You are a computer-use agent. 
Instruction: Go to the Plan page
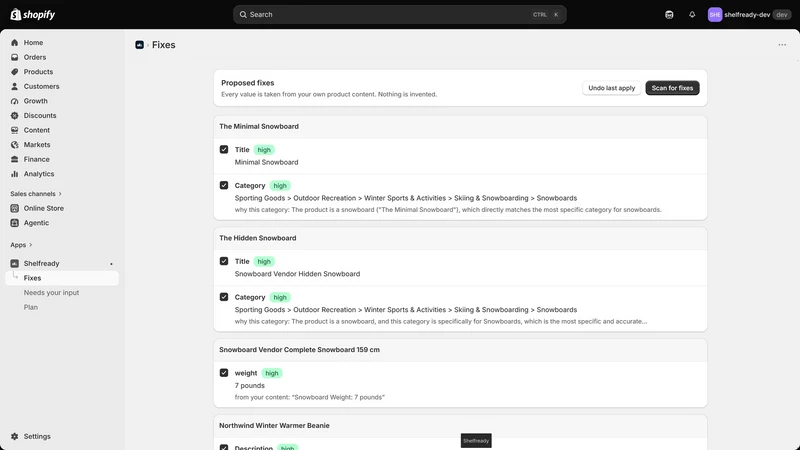point(31,307)
